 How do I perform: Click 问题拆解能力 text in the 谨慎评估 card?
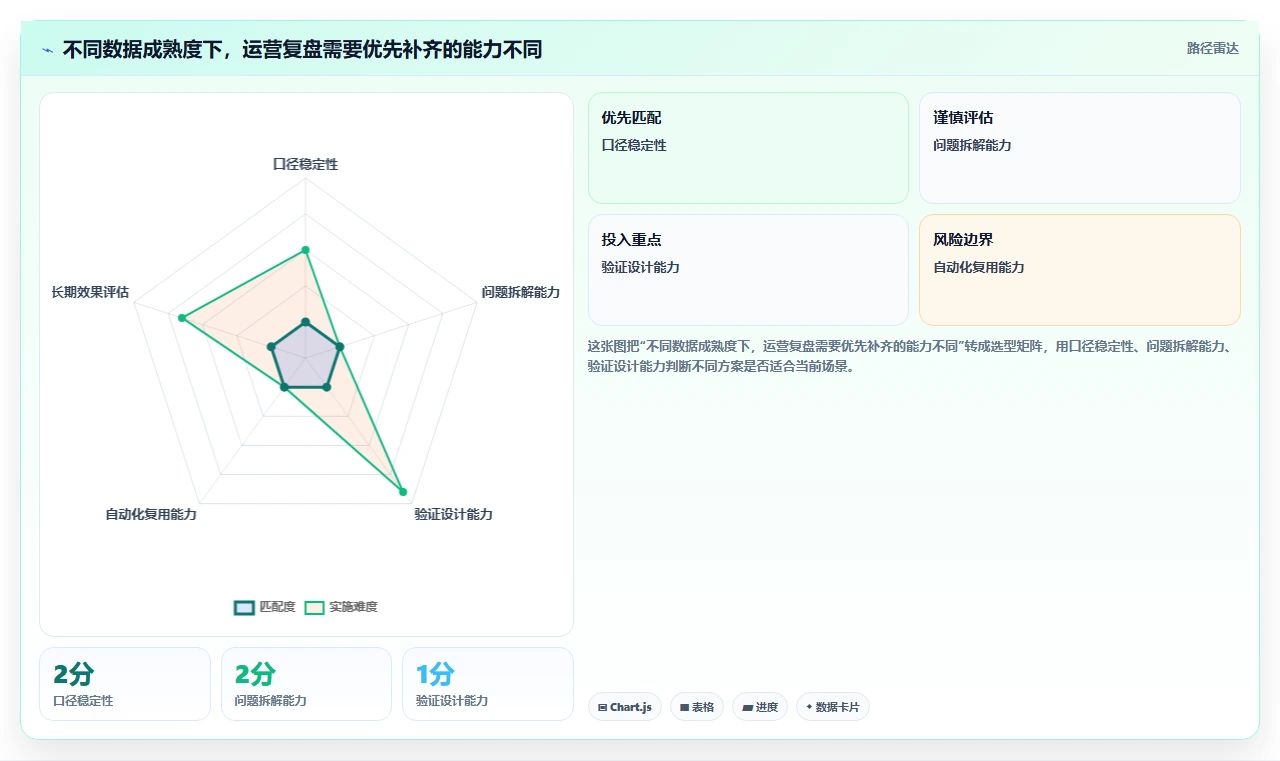(972, 145)
